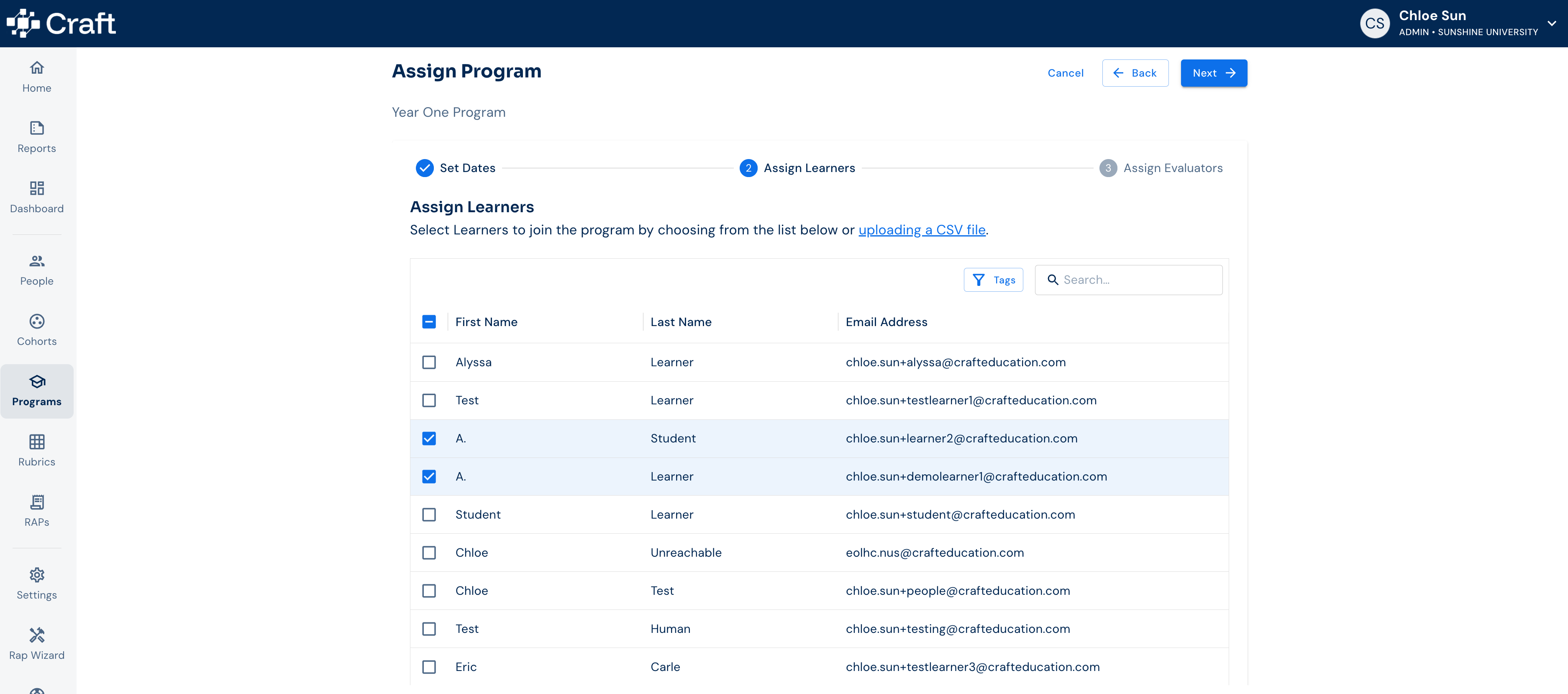The height and width of the screenshot is (694, 1568).
Task: Click the first name Eric
Action: coord(466,667)
